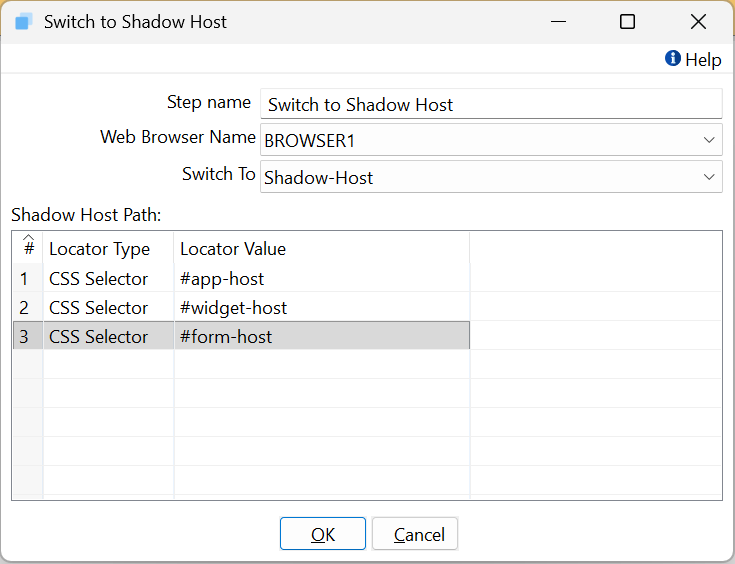This screenshot has width=735, height=564.
Task: Maximize the Switch to Shadow Host window
Action: 627,22
